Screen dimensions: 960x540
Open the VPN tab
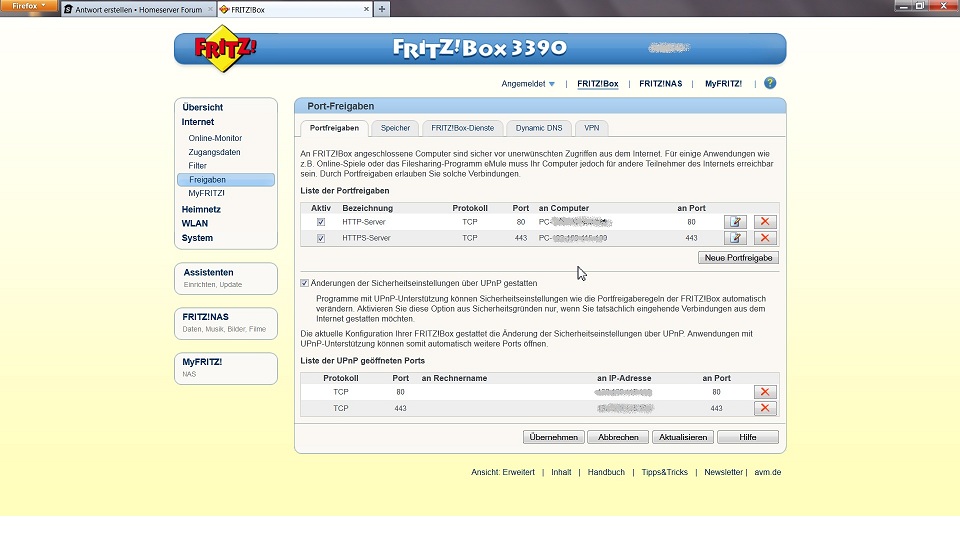point(592,128)
